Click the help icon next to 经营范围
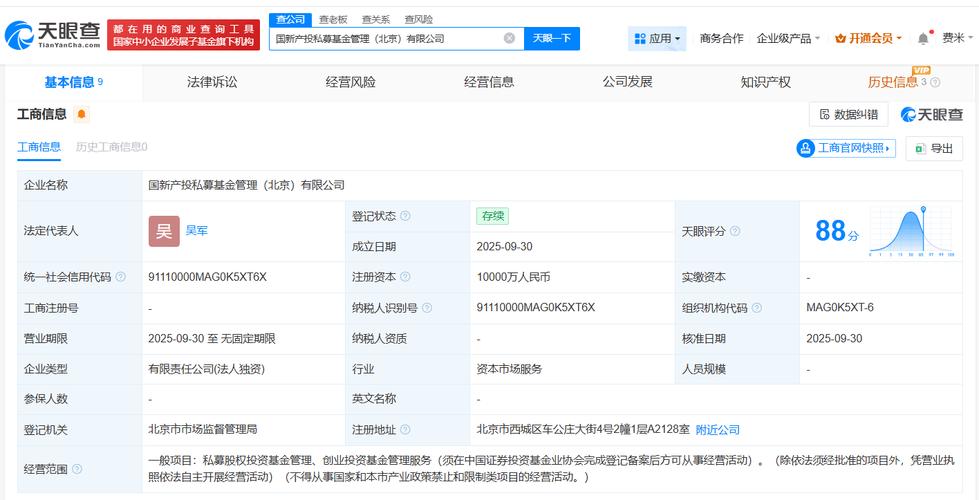This screenshot has height=500, width=979. point(77,468)
